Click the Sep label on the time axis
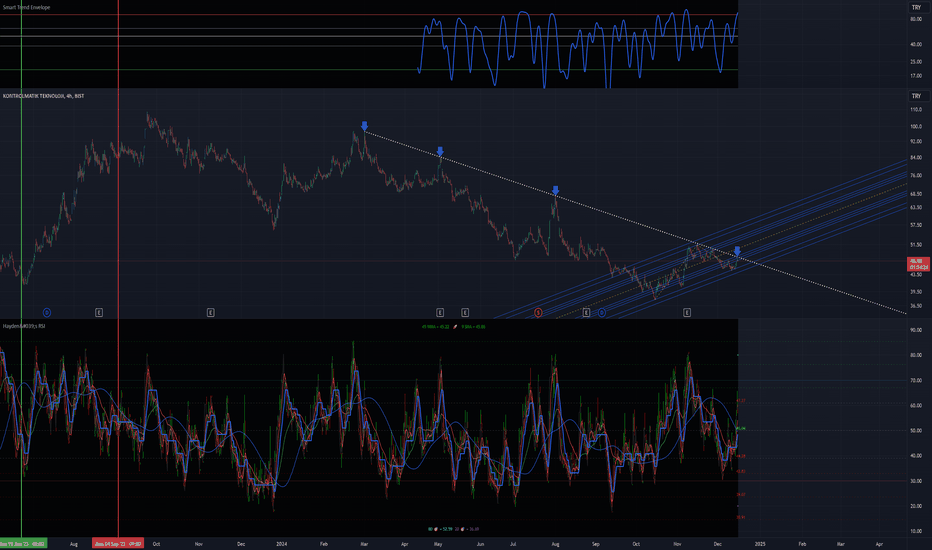Screen dimensions: 932x550 pos(596,544)
